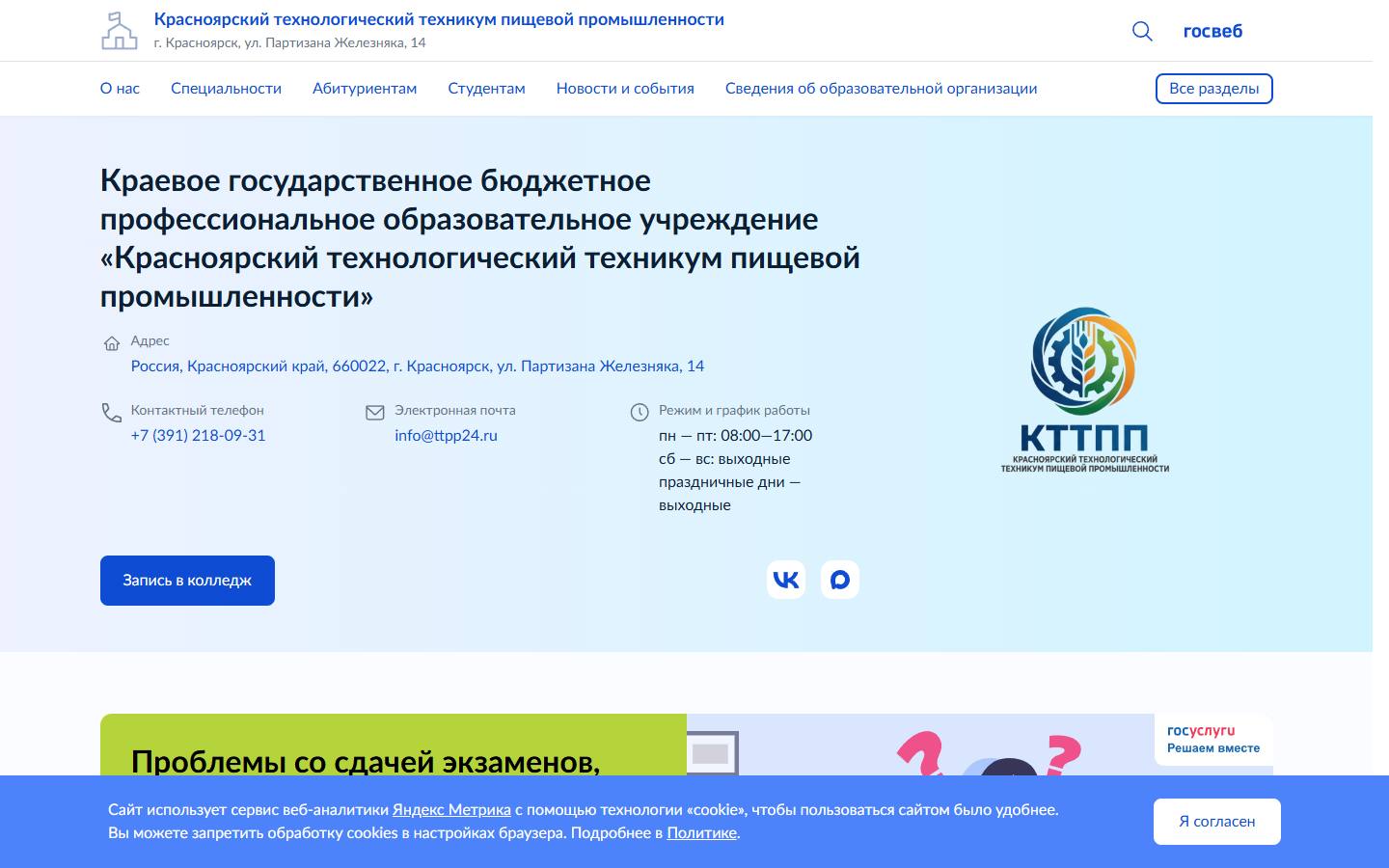The width and height of the screenshot is (1389, 868).
Task: Click the clock working hours icon
Action: (x=640, y=413)
